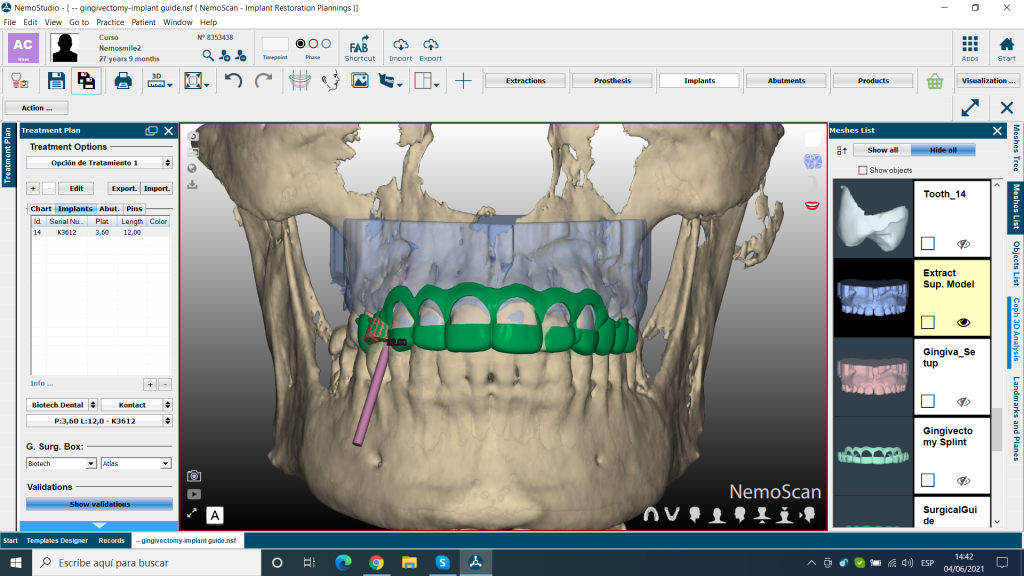1024x576 pixels.
Task: Click the Hide all meshes button
Action: pyautogui.click(x=943, y=150)
